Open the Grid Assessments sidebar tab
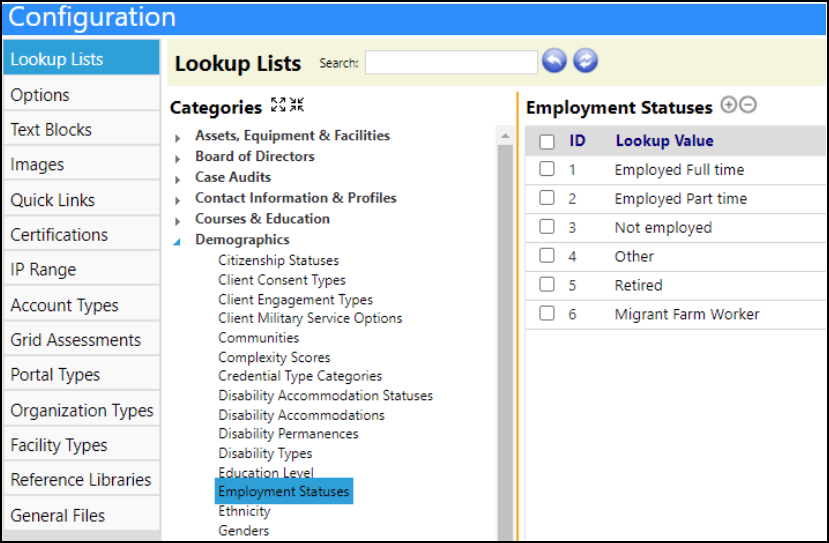 [x=81, y=339]
